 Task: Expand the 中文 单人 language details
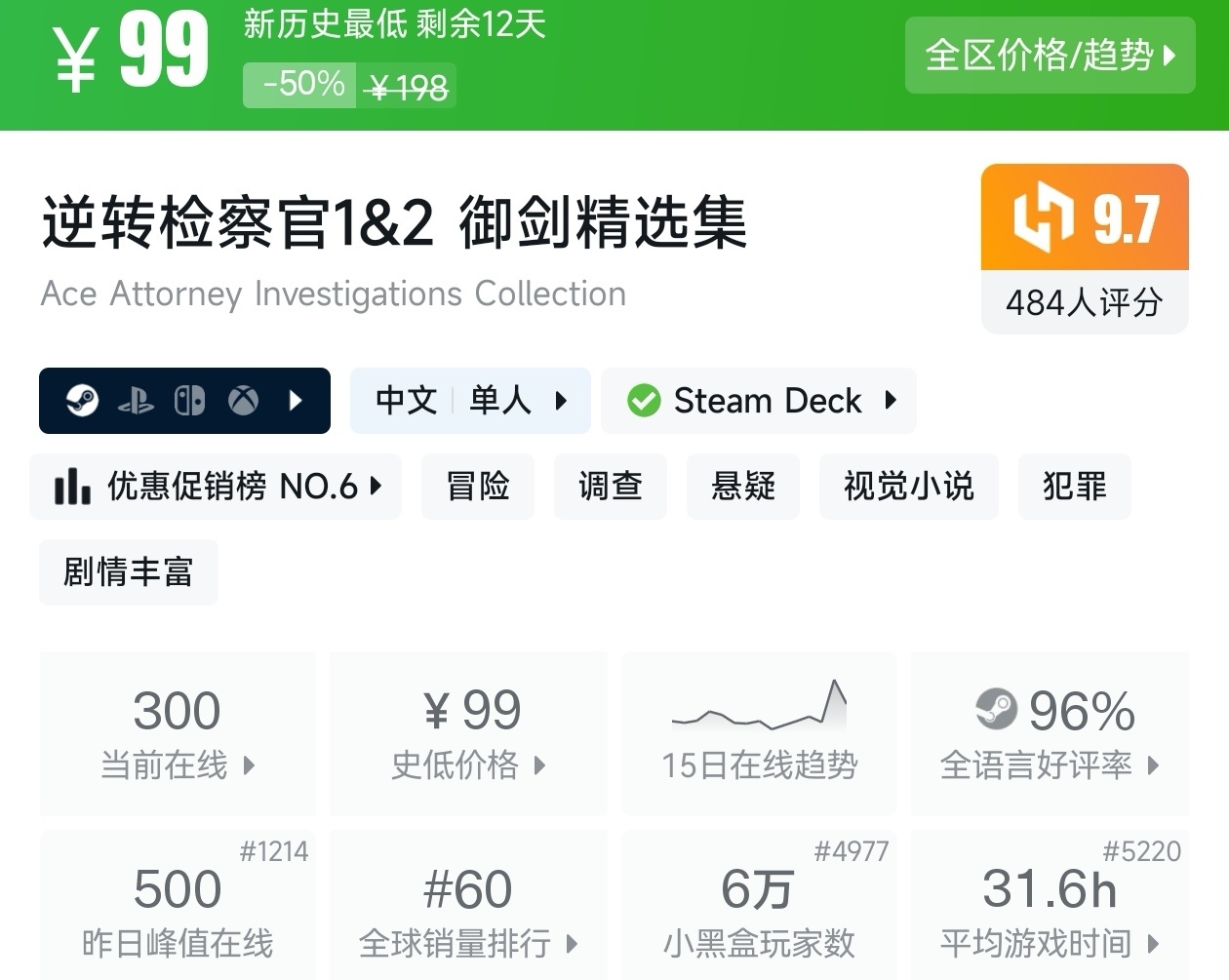tap(470, 401)
